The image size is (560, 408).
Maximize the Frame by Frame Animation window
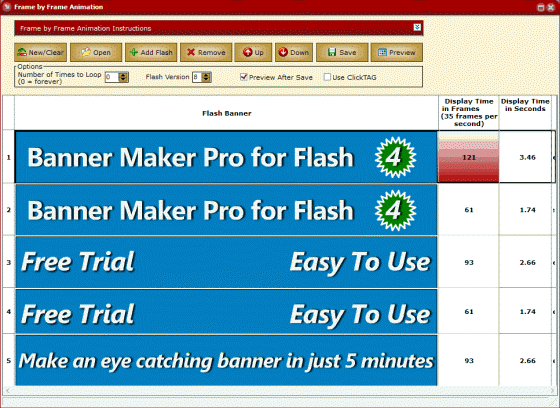pyautogui.click(x=541, y=7)
